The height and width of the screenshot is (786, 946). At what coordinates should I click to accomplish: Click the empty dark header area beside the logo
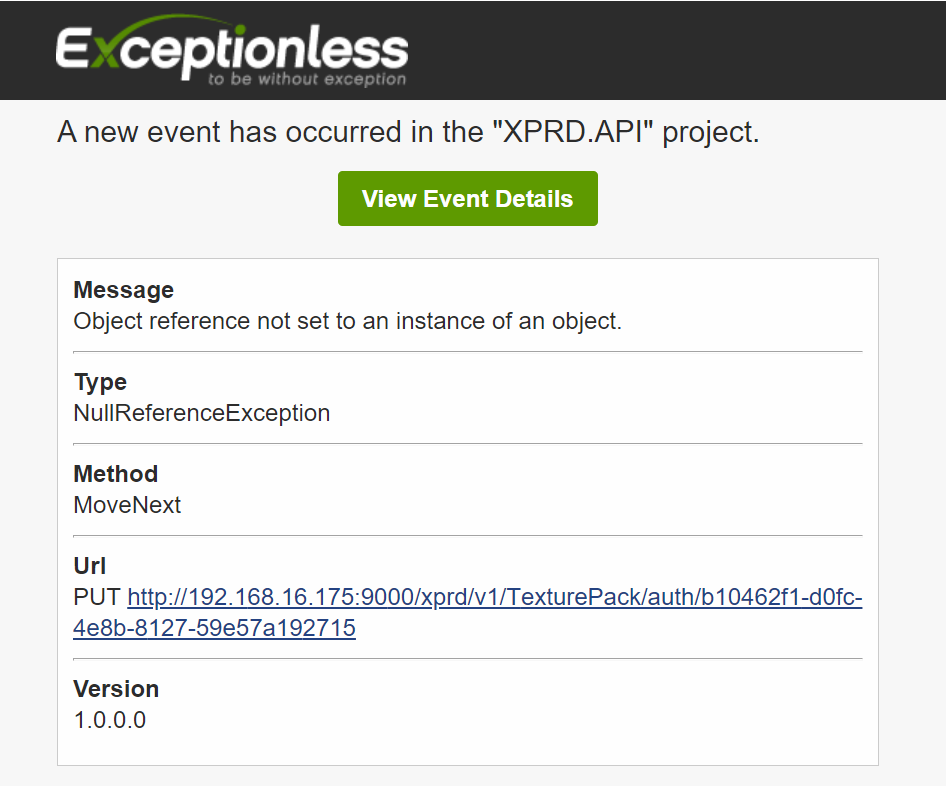pyautogui.click(x=676, y=50)
